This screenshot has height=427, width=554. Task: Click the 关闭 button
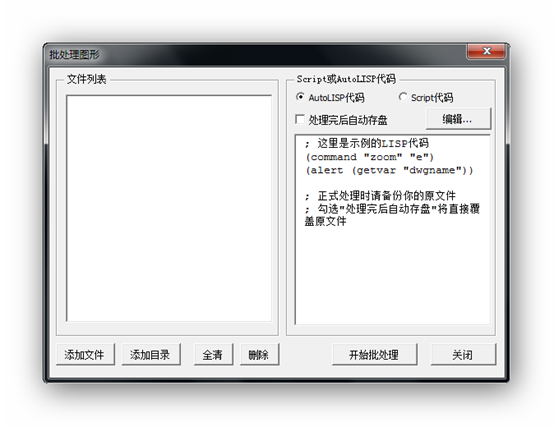463,354
